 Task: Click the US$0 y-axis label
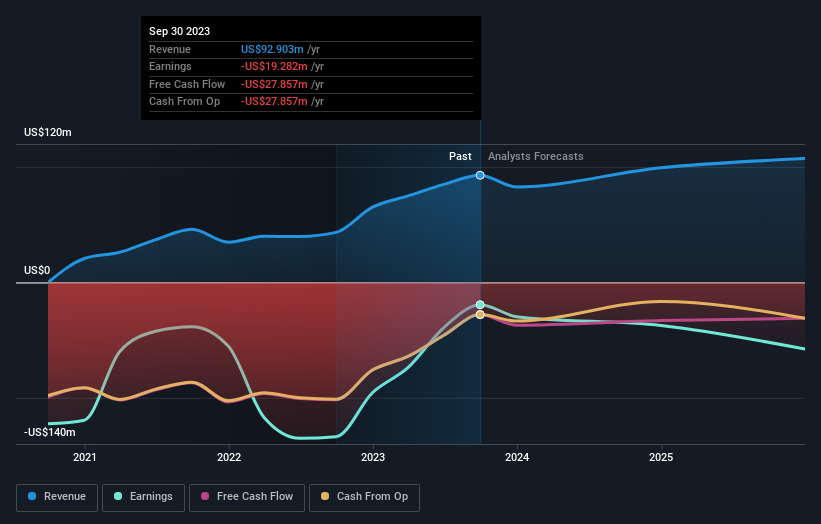pos(37,271)
